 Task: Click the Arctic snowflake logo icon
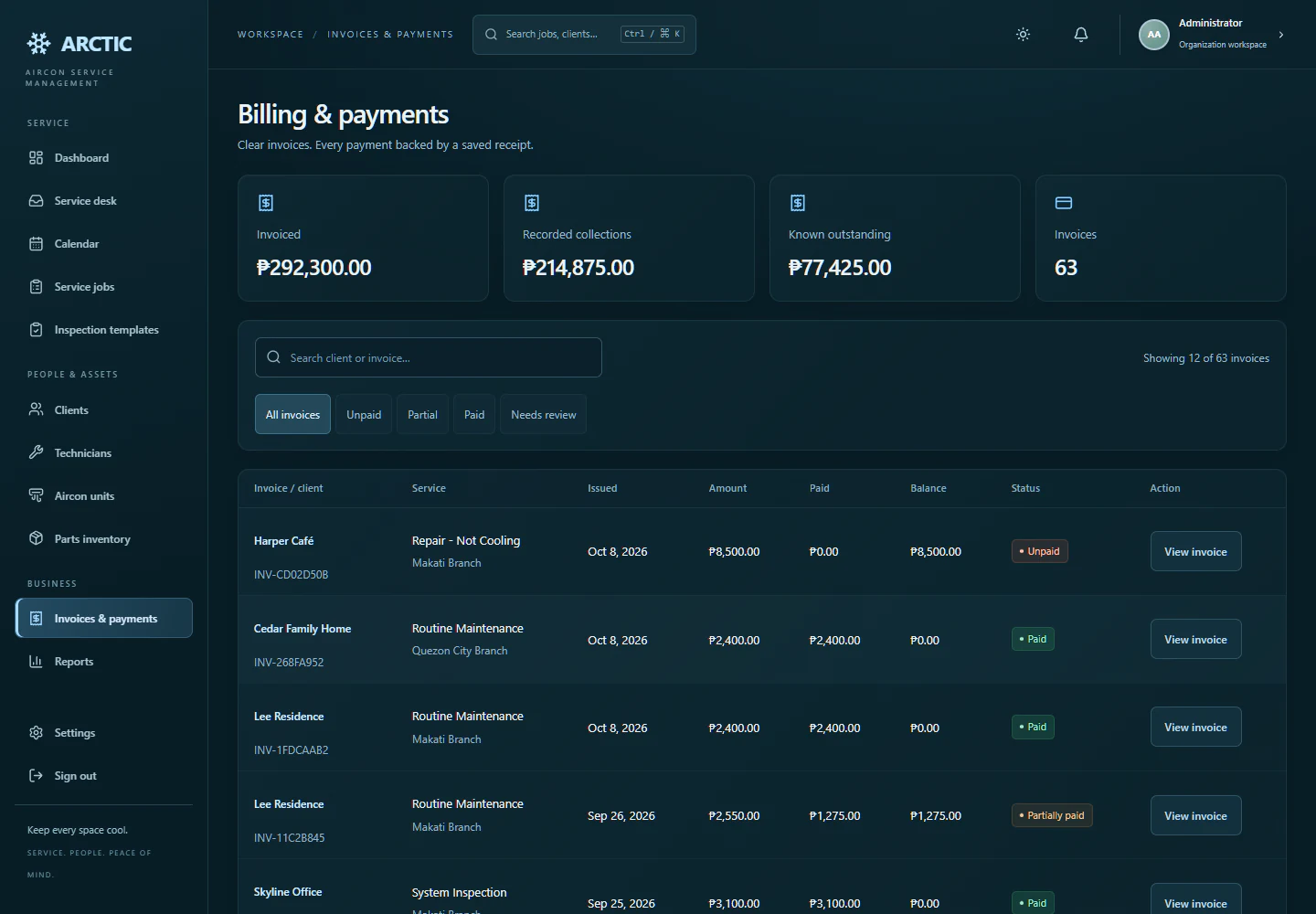pyautogui.click(x=38, y=43)
